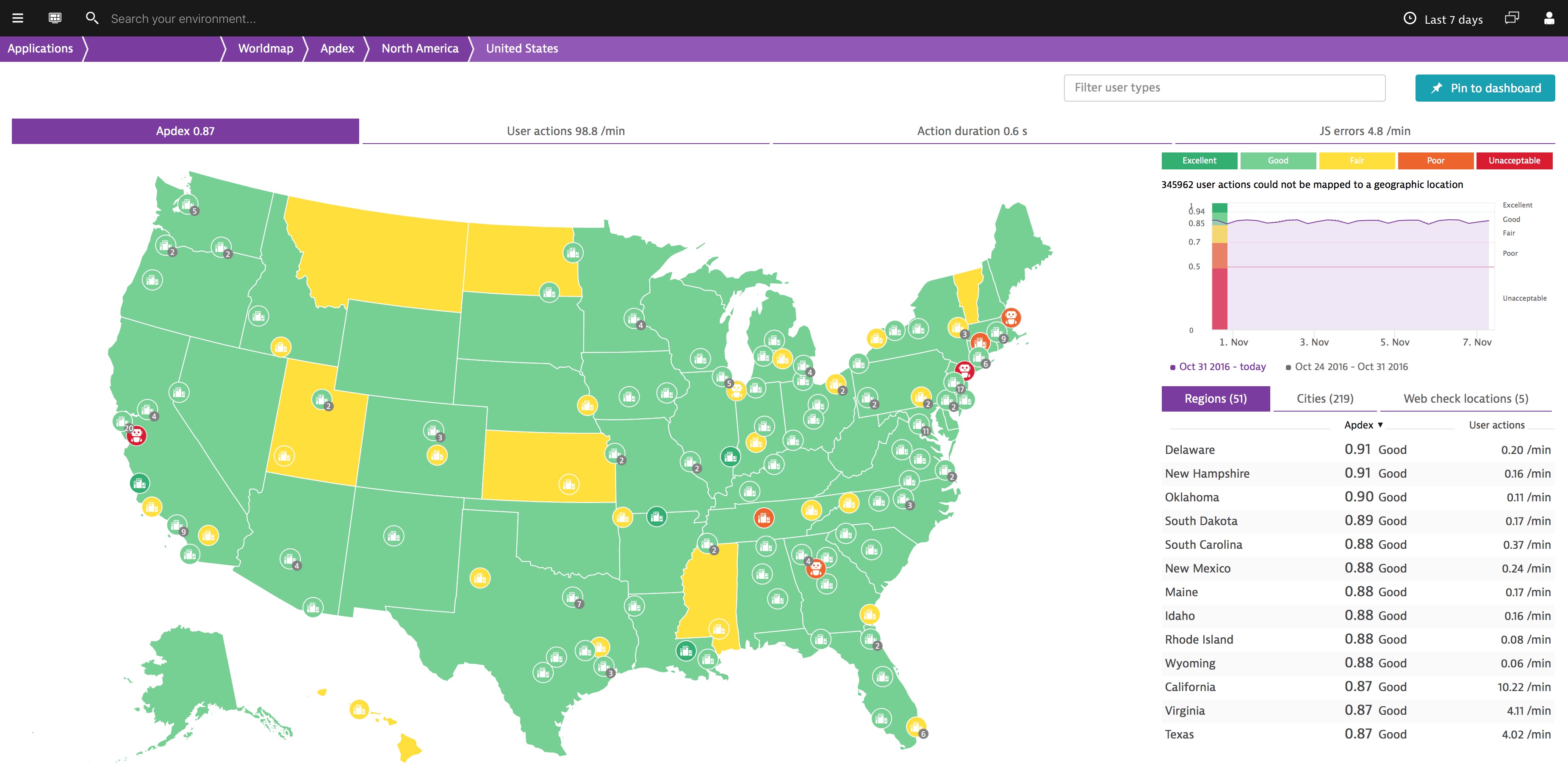Select the South Dakota row
1568x780 pixels.
(1357, 521)
